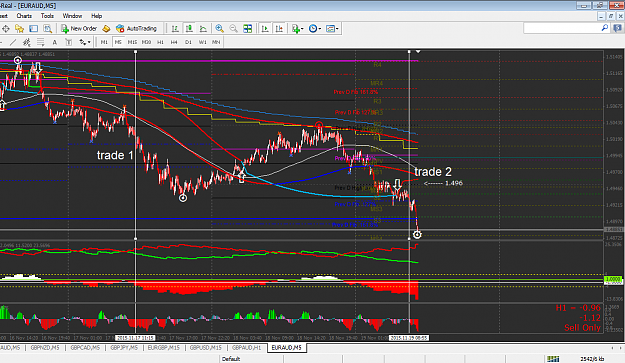Click the New Order button
The image size is (625, 363).
pyautogui.click(x=79, y=29)
